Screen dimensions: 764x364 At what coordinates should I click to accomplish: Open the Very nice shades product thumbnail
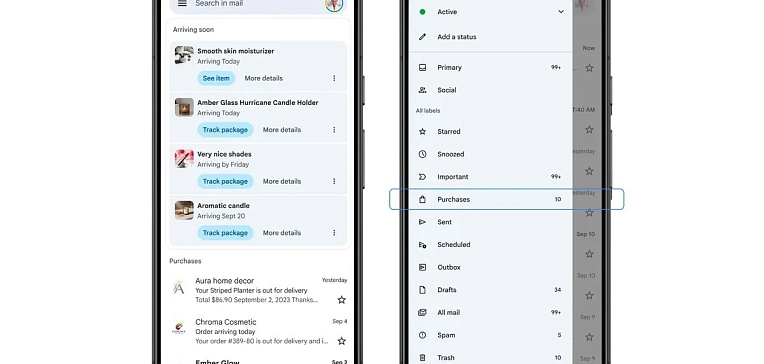coord(184,159)
